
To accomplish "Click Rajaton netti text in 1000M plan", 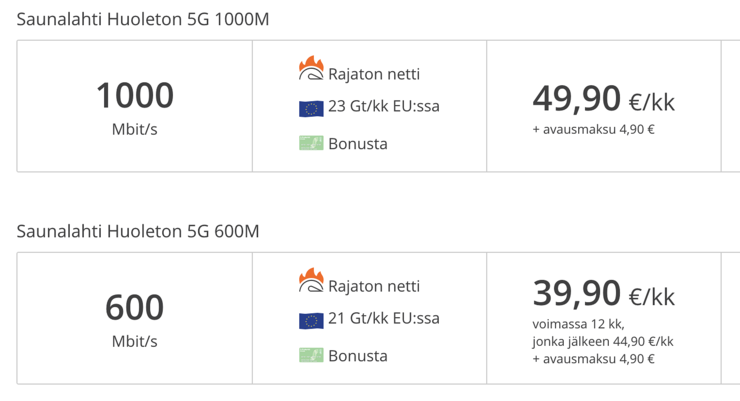I will pyautogui.click(x=374, y=74).
